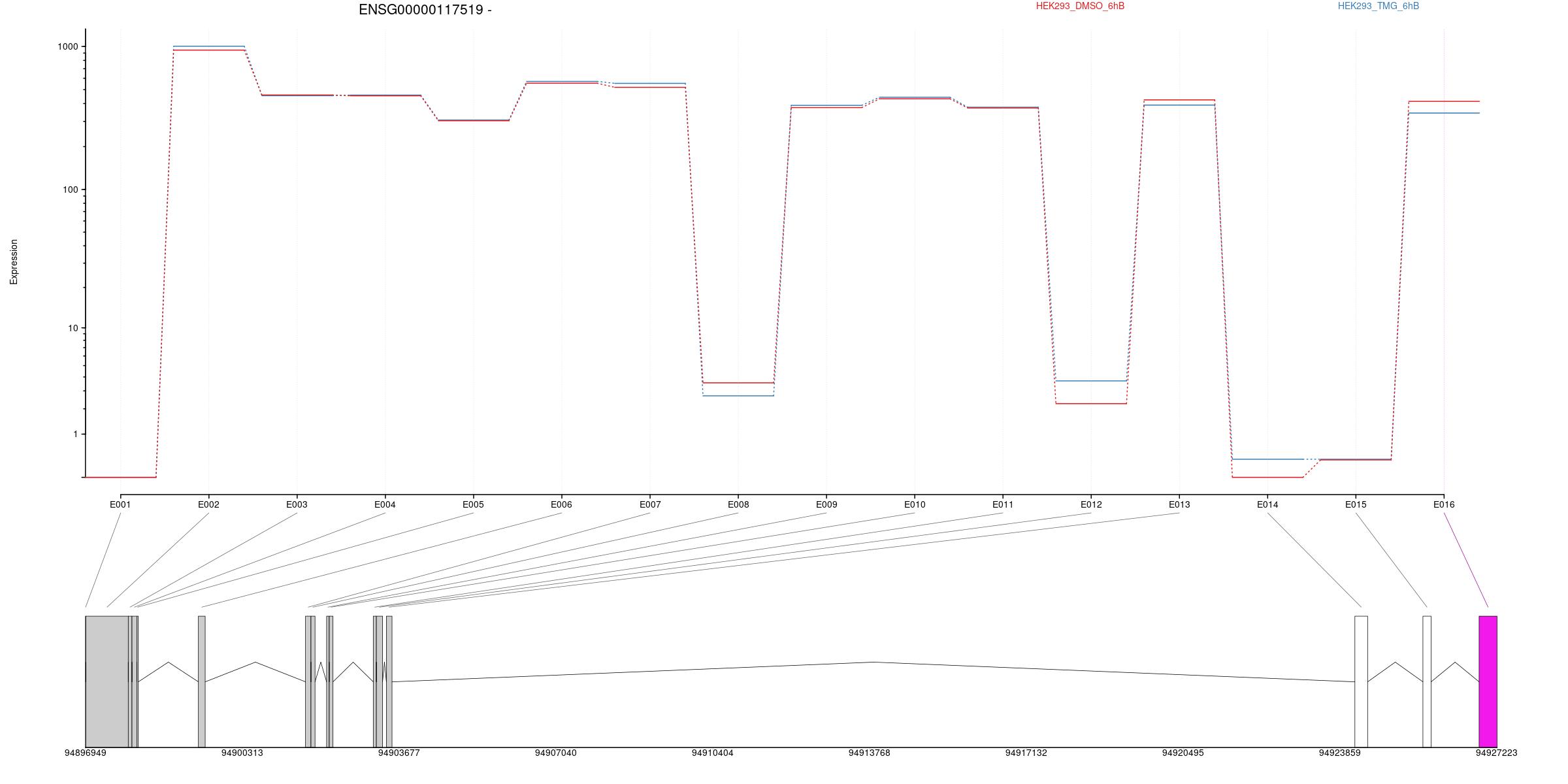Click genomic coordinate 94923859
Viewport: 1568px width, 784px height.
point(1339,753)
